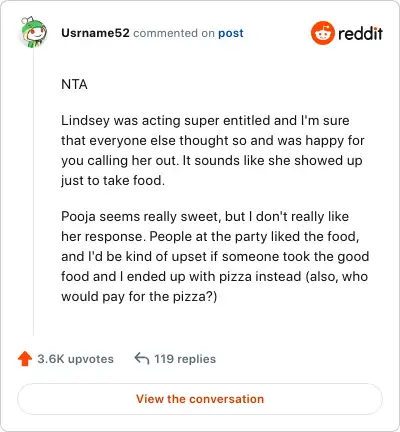Click the vertical comment thread line
Screen dimensions: 400x432
click(33, 192)
